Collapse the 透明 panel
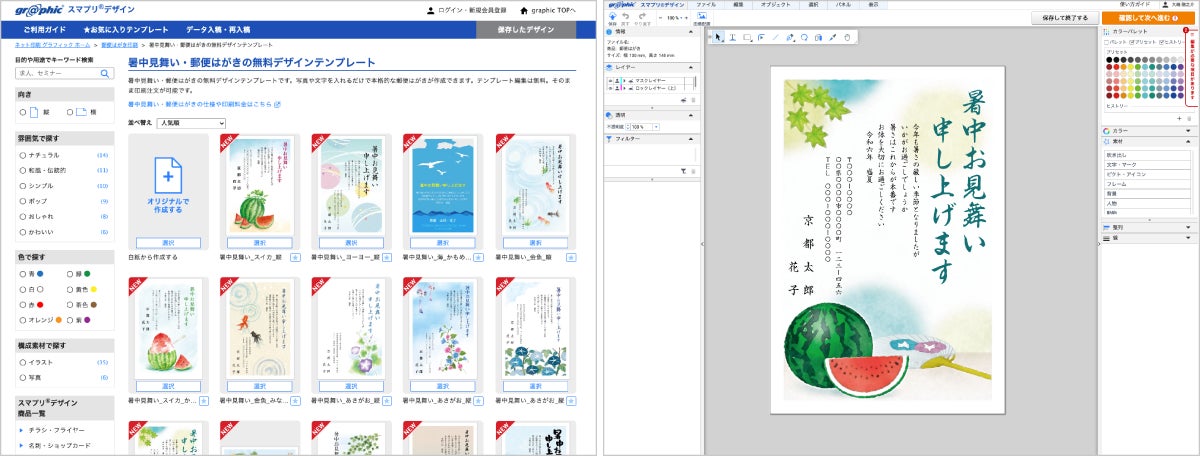This screenshot has width=1200, height=456. 691,115
